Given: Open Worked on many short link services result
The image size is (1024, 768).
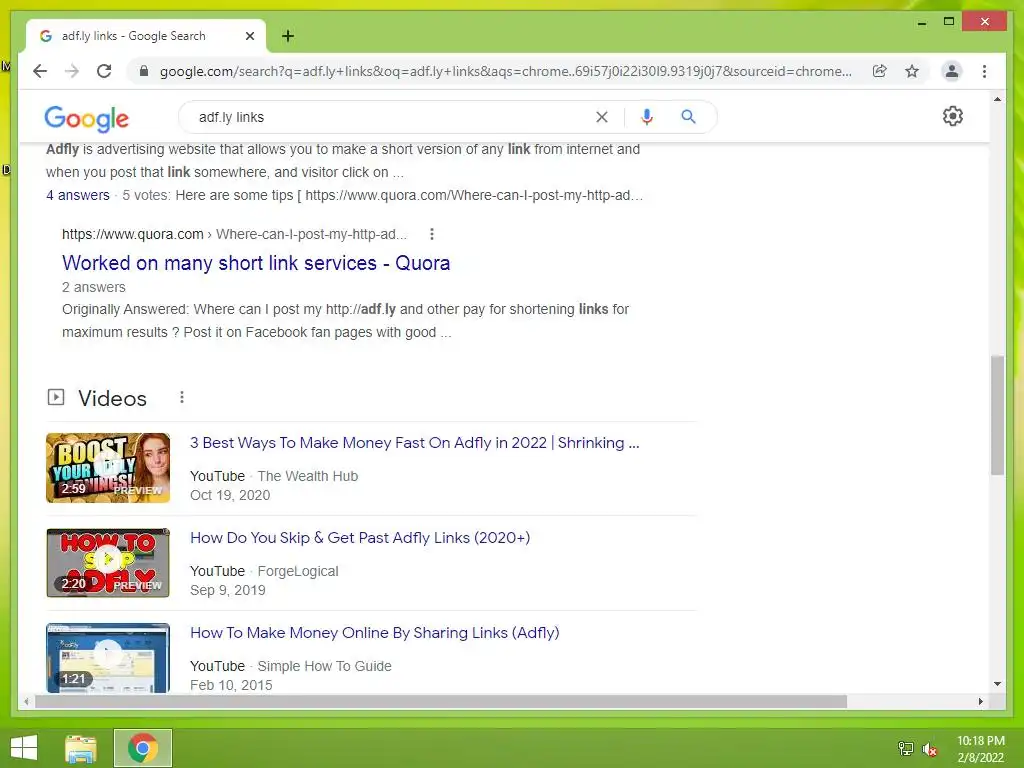Looking at the screenshot, I should click(x=256, y=263).
